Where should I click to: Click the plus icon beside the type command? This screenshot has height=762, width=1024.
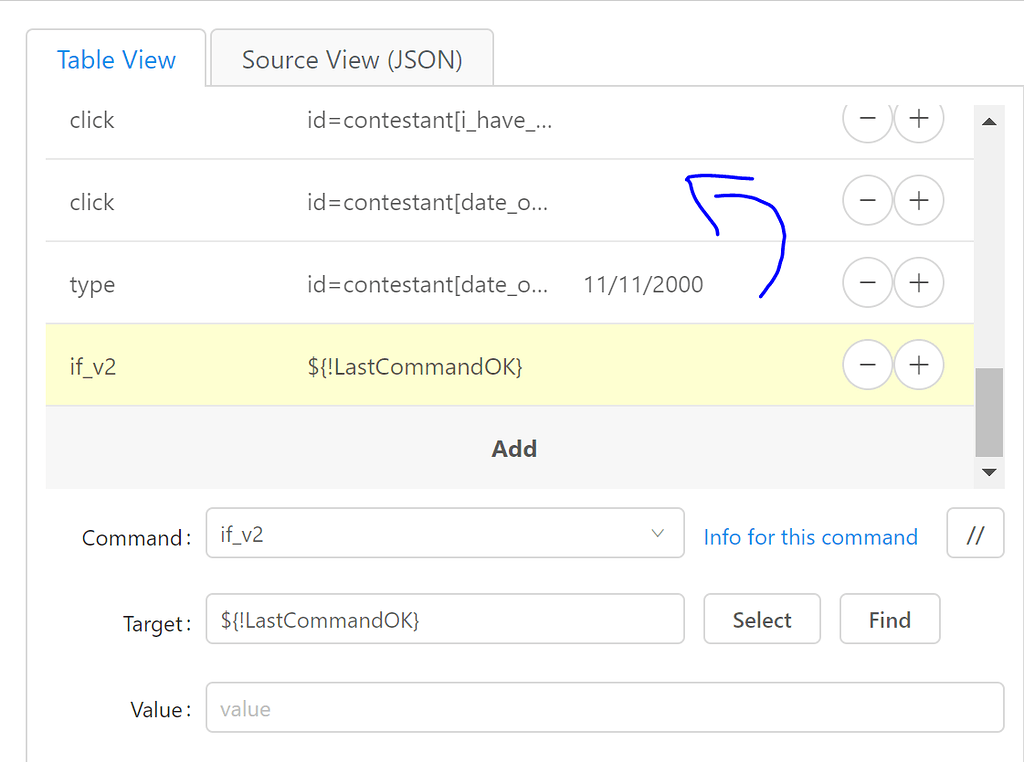pos(918,282)
